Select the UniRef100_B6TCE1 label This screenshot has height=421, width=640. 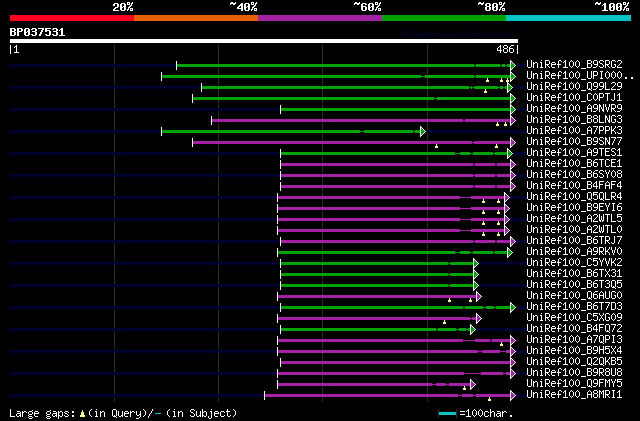(x=574, y=164)
